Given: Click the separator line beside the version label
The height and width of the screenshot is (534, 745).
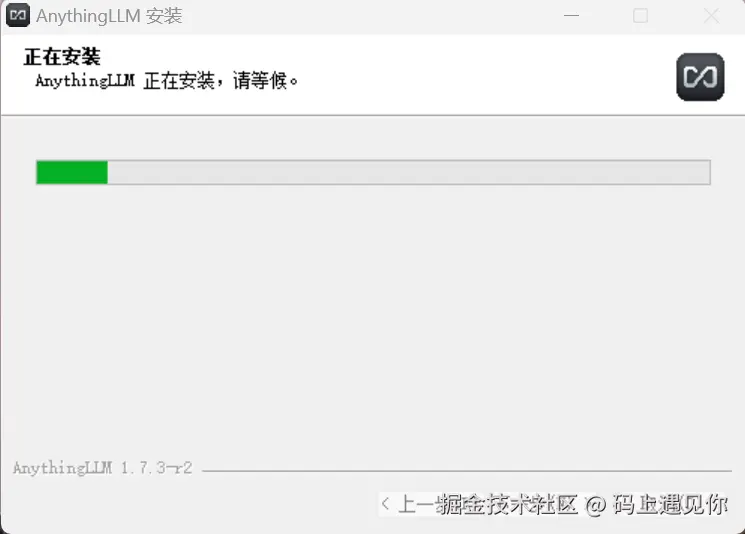Looking at the screenshot, I should click(x=467, y=471).
